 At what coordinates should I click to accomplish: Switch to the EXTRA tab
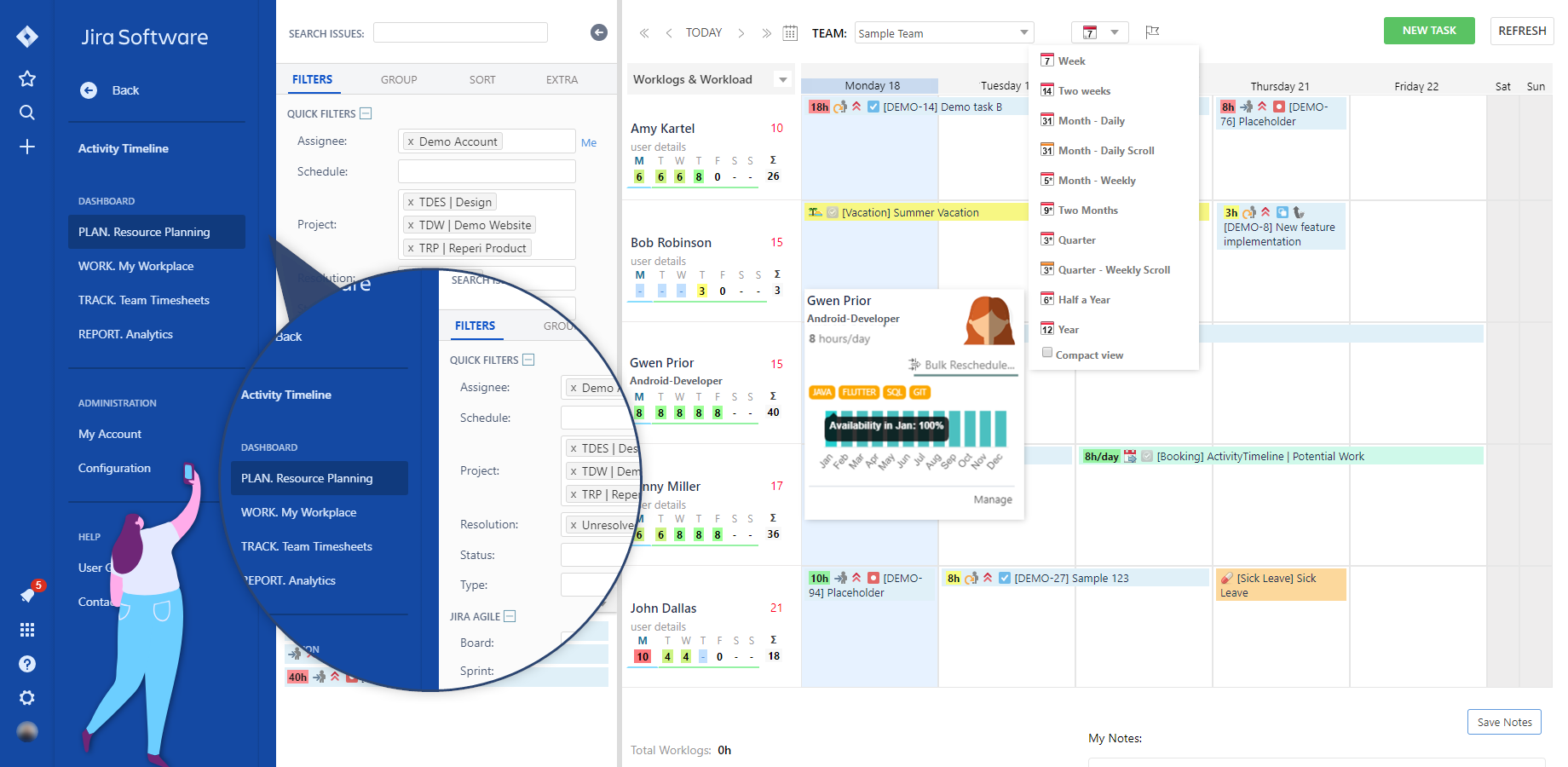tap(562, 80)
